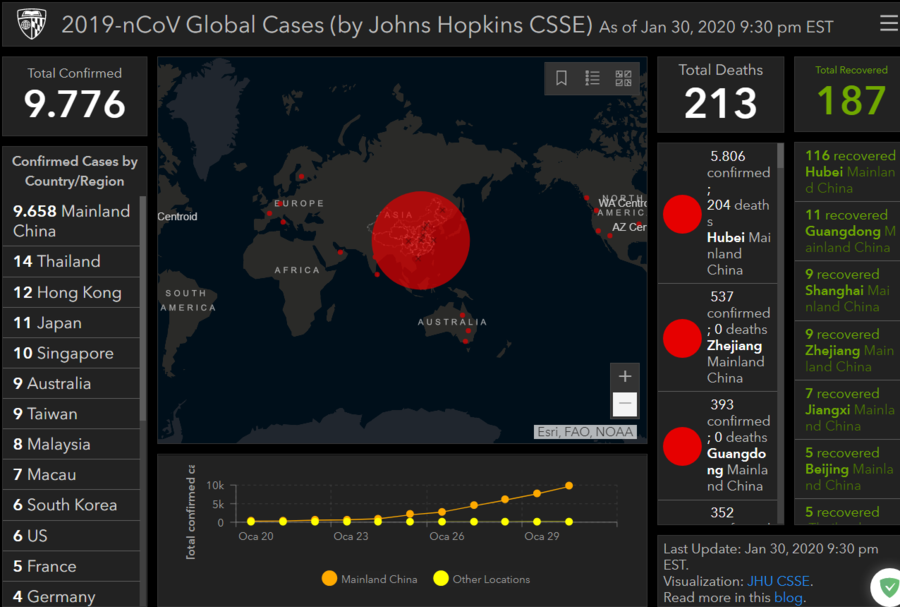Select 11 recovered Guangdong entry
This screenshot has height=607, width=900.
point(847,231)
